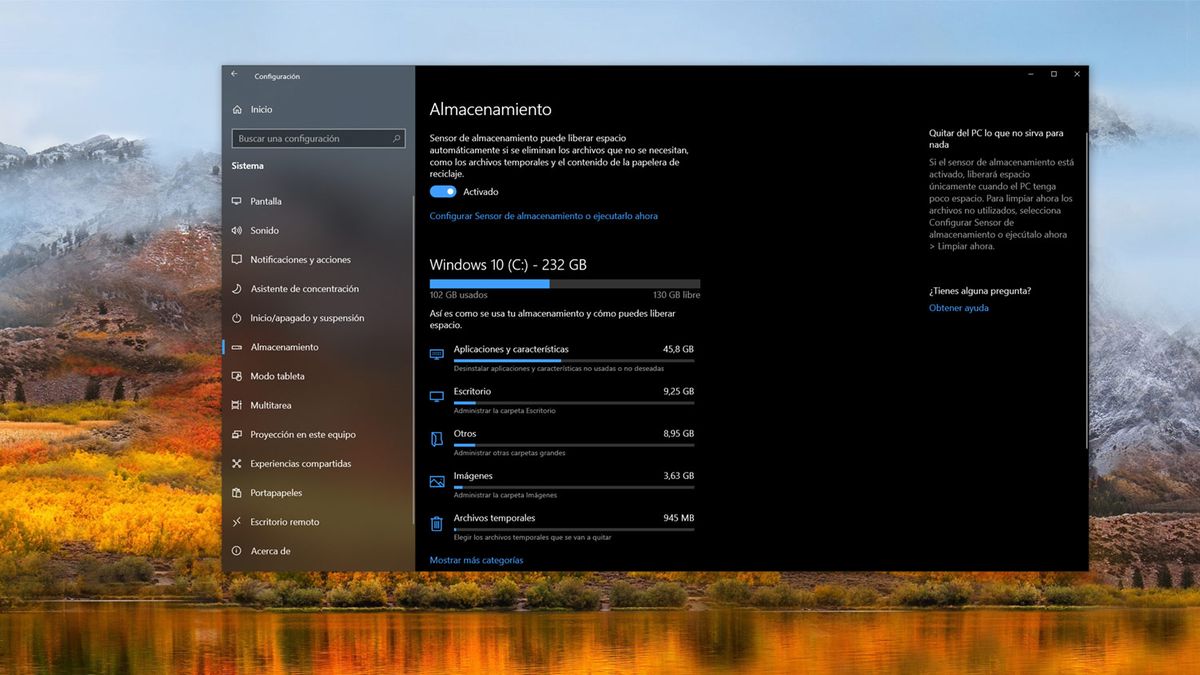Click the Mostrar más categorías link

pos(477,560)
